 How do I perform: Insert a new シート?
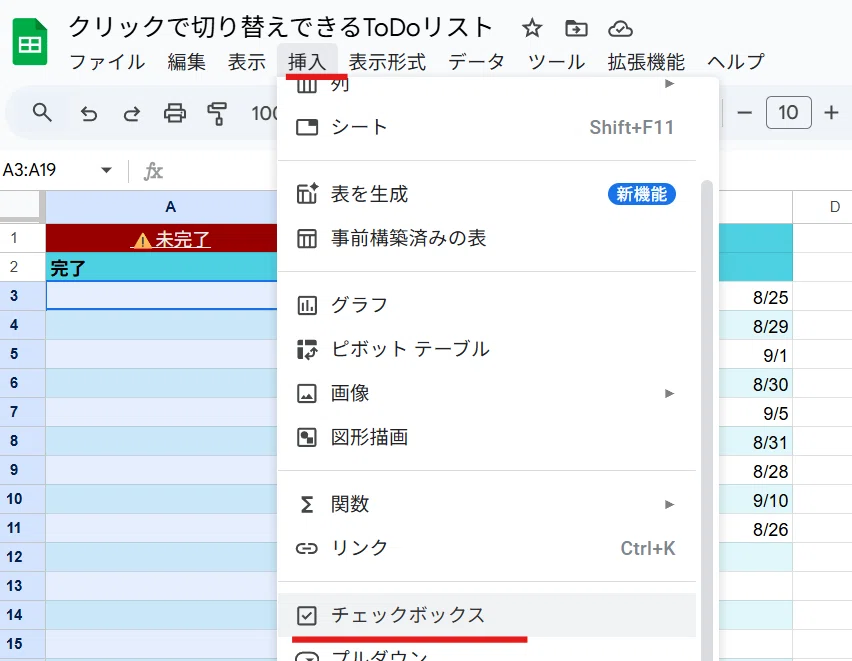(486, 127)
